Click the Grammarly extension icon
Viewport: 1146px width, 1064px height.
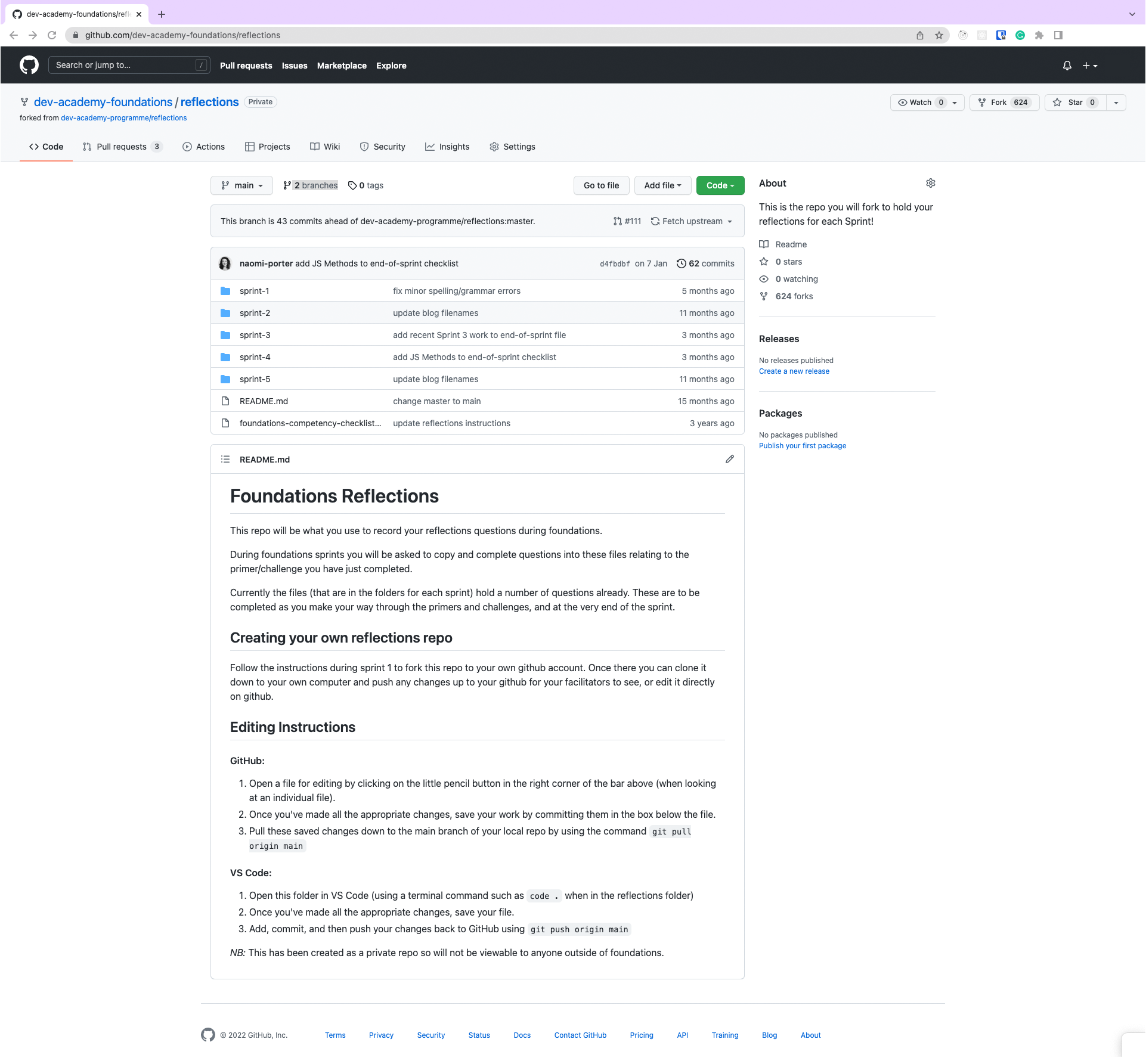click(x=1020, y=35)
